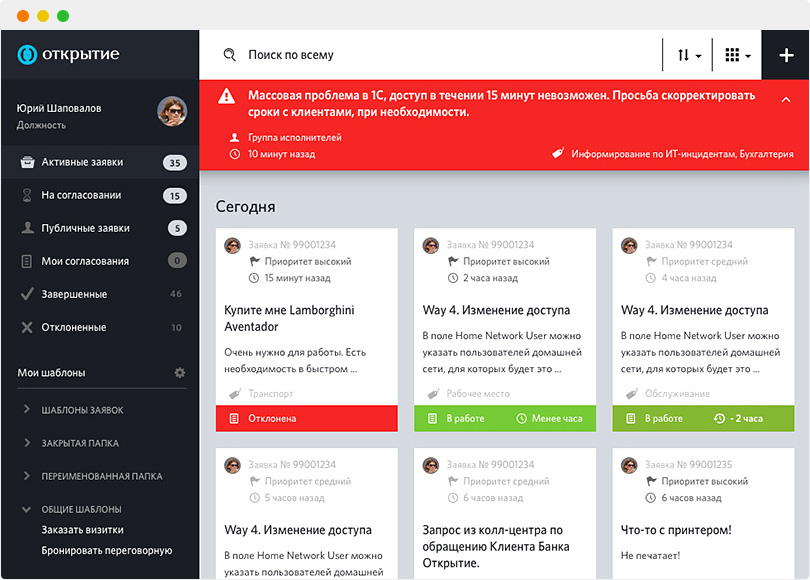Collapse the red alert banner chevron
This screenshot has height=580, width=810.
[786, 99]
